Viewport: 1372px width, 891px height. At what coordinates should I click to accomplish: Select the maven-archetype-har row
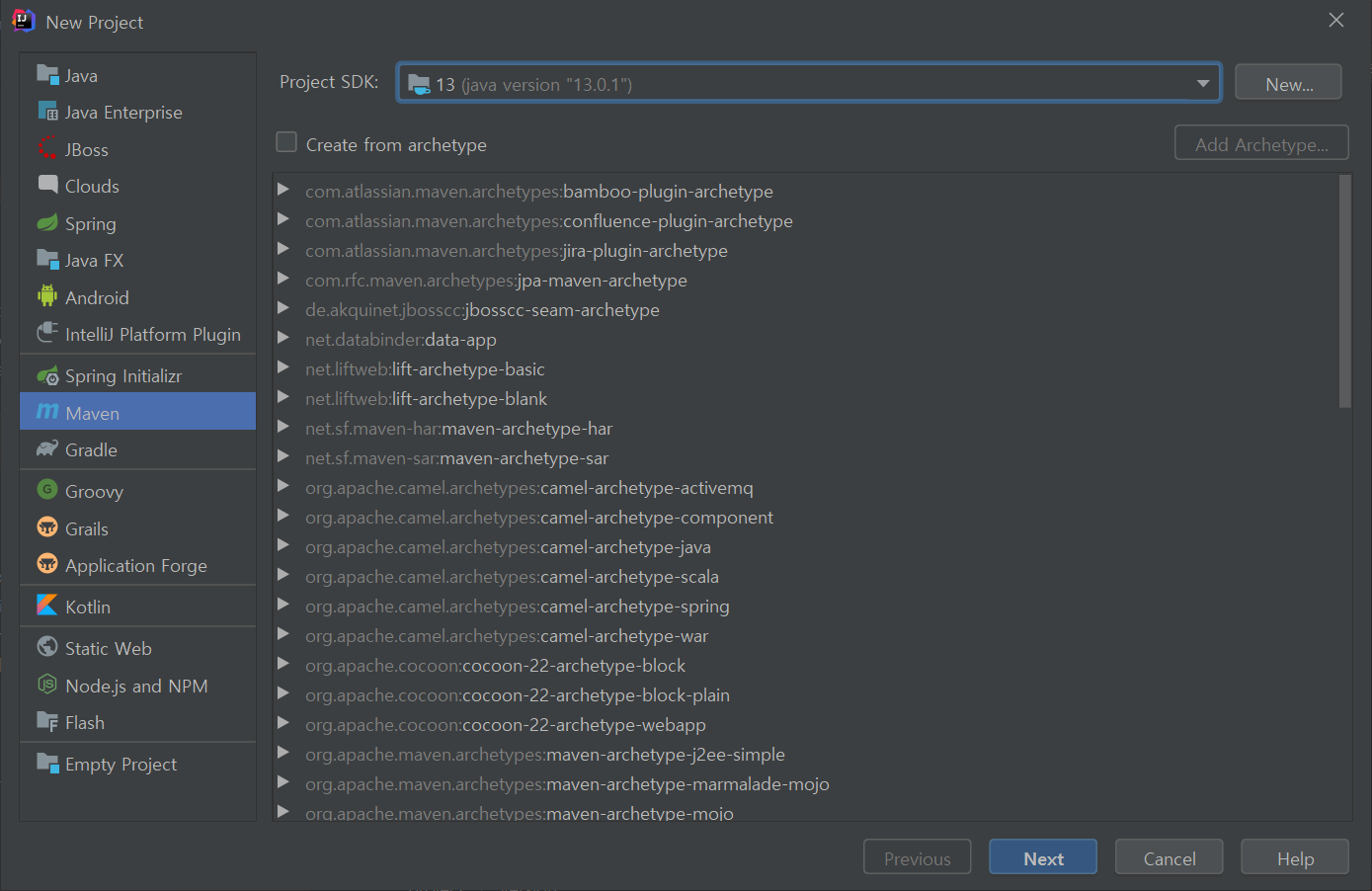pos(804,428)
